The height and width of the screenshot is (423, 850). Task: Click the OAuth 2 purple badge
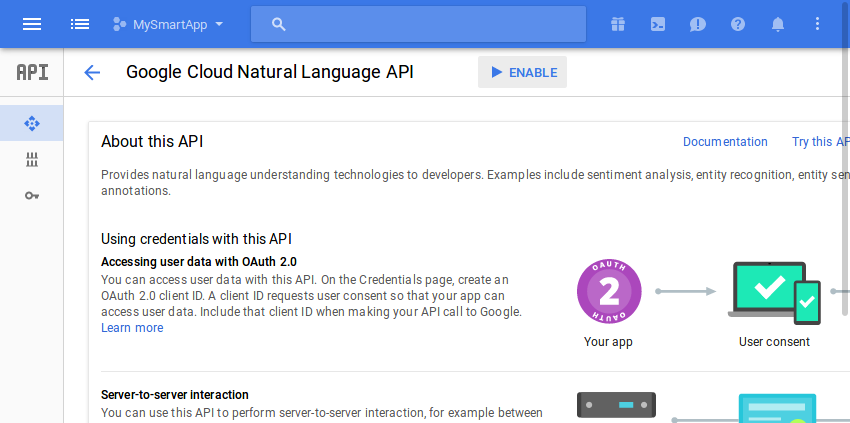point(609,292)
